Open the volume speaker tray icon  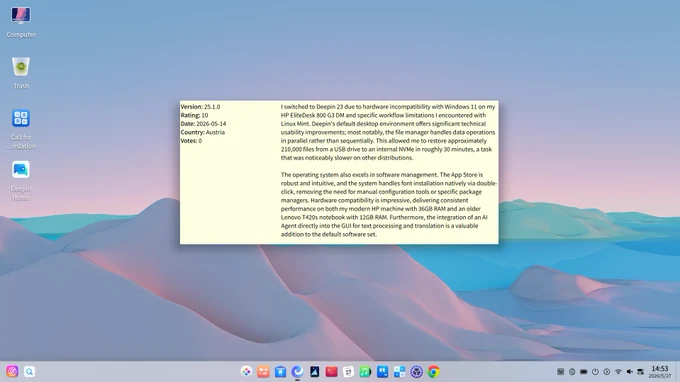(x=629, y=372)
